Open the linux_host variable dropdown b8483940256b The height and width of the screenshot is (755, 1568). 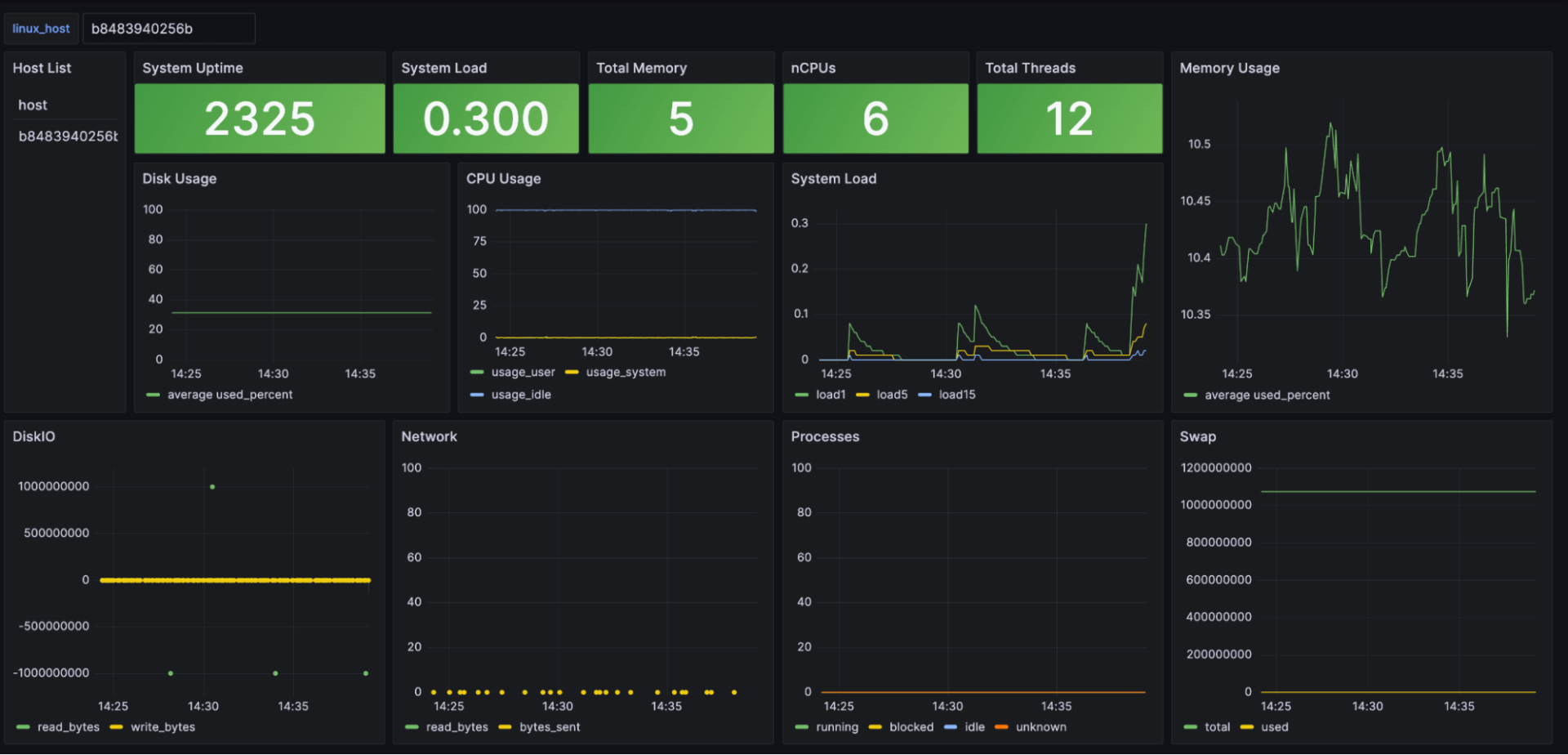pos(169,29)
